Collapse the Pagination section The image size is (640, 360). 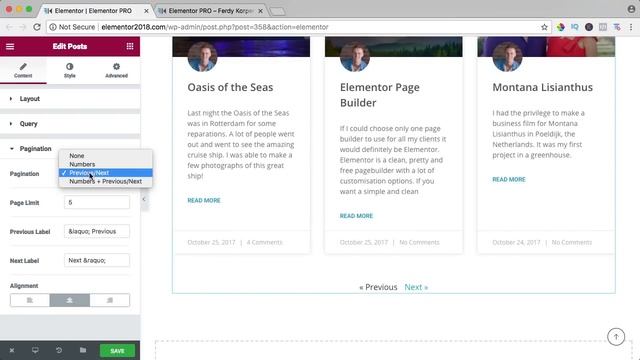(x=70, y=149)
